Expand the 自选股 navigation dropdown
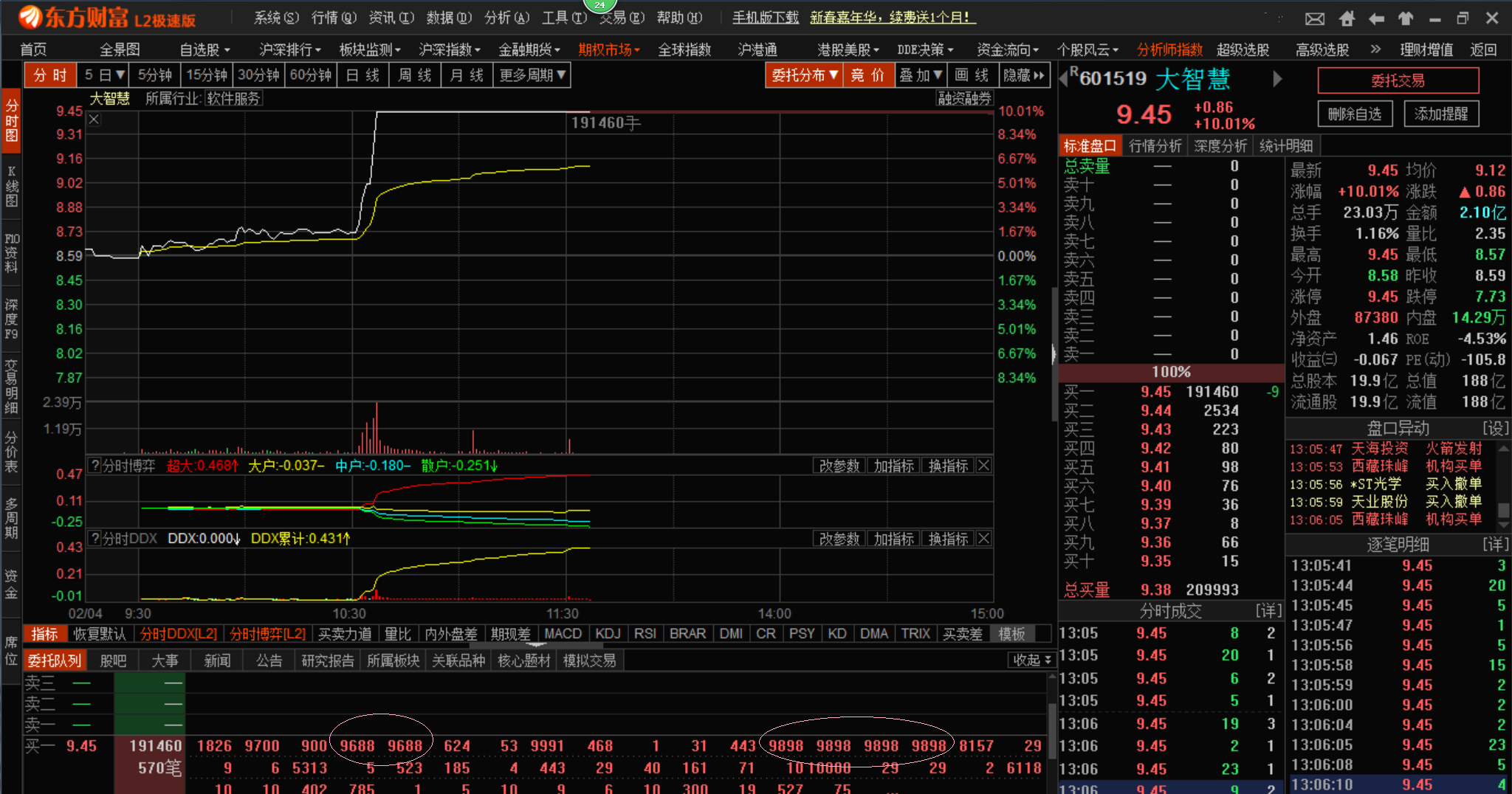 [205, 49]
